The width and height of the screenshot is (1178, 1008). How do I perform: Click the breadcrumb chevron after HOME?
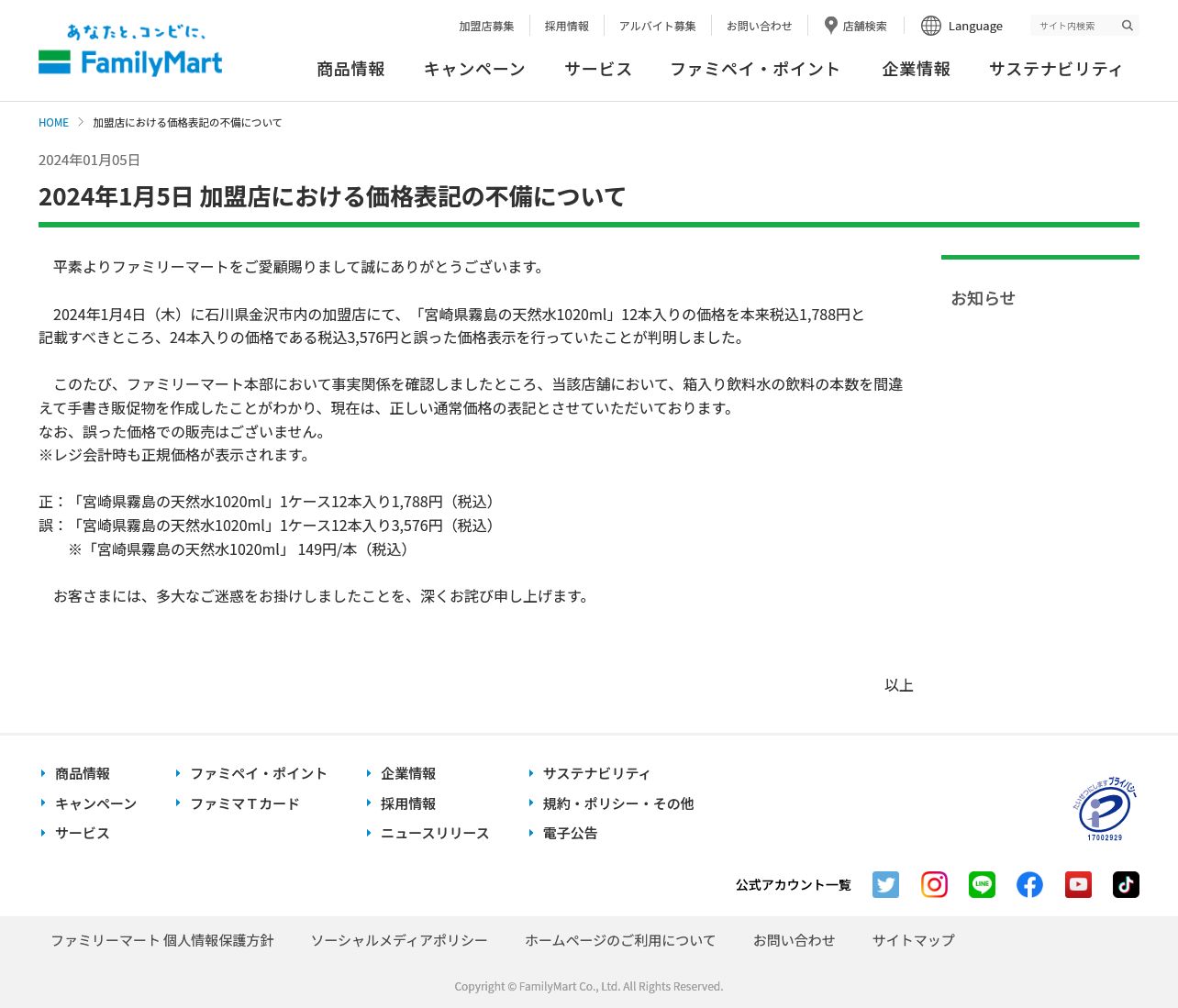click(81, 122)
